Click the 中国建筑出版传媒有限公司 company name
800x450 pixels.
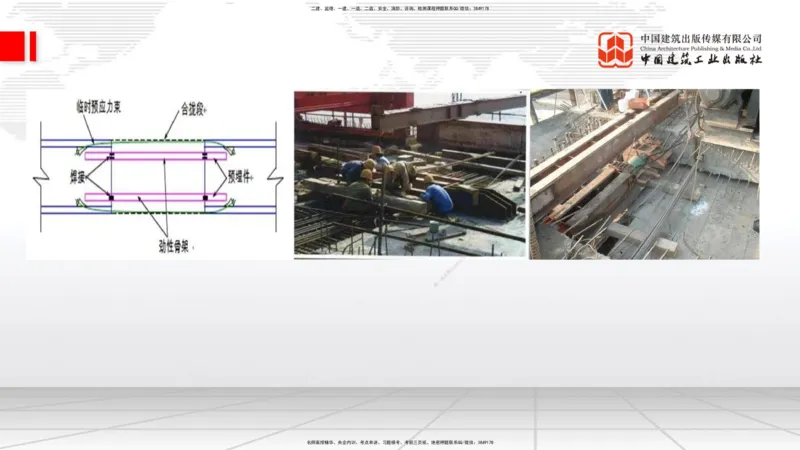[701, 39]
